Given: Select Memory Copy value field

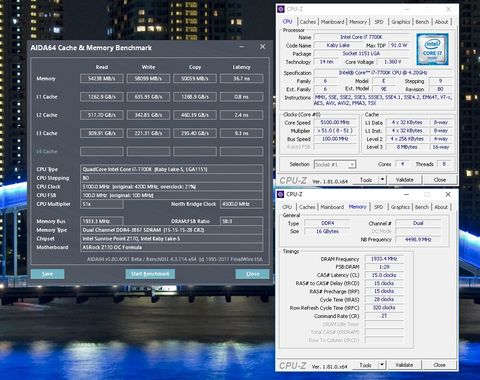Looking at the screenshot, I should pos(195,79).
